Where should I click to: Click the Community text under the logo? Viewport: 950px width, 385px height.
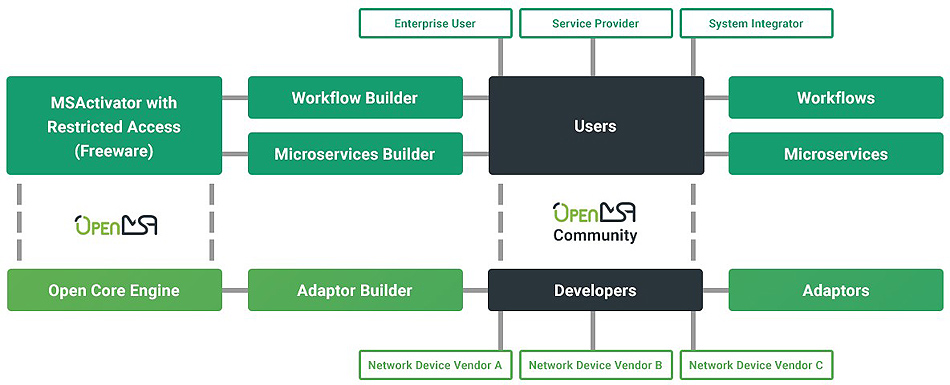[x=595, y=235]
